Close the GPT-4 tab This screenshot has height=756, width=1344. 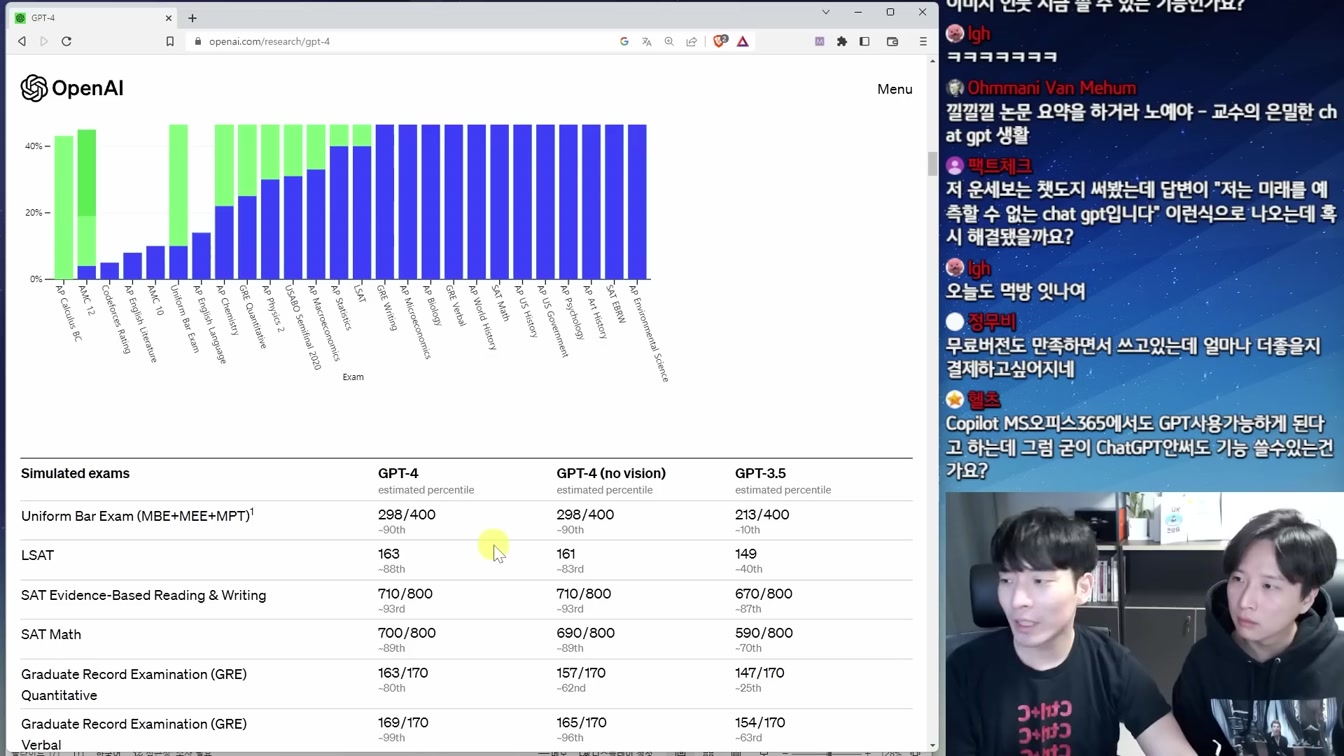pyautogui.click(x=168, y=18)
